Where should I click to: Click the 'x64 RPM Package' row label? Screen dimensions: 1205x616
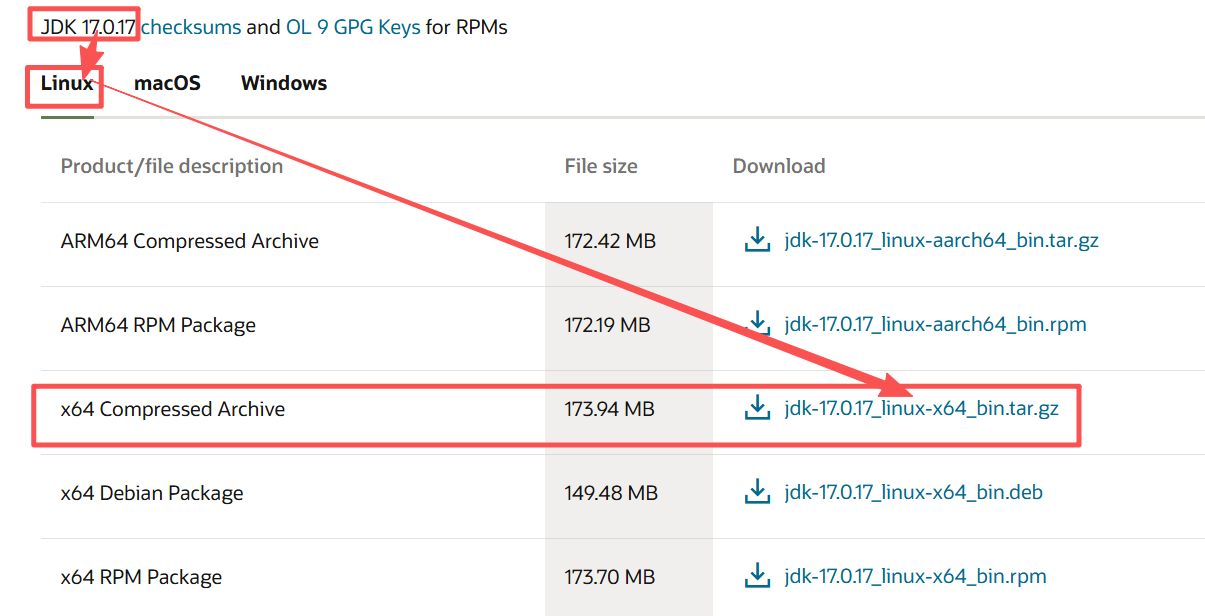tap(141, 577)
